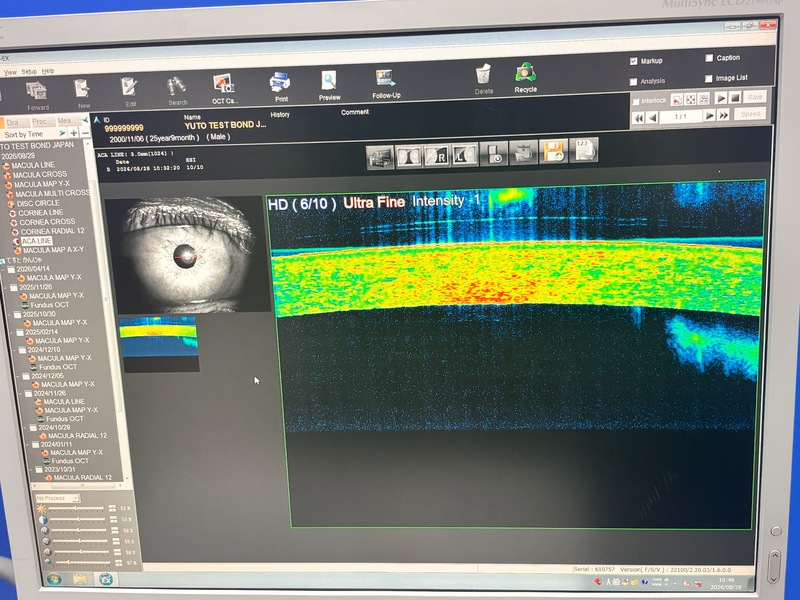Screen dimensions: 800x600
Task: Show the left eye L view
Action: coord(464,155)
